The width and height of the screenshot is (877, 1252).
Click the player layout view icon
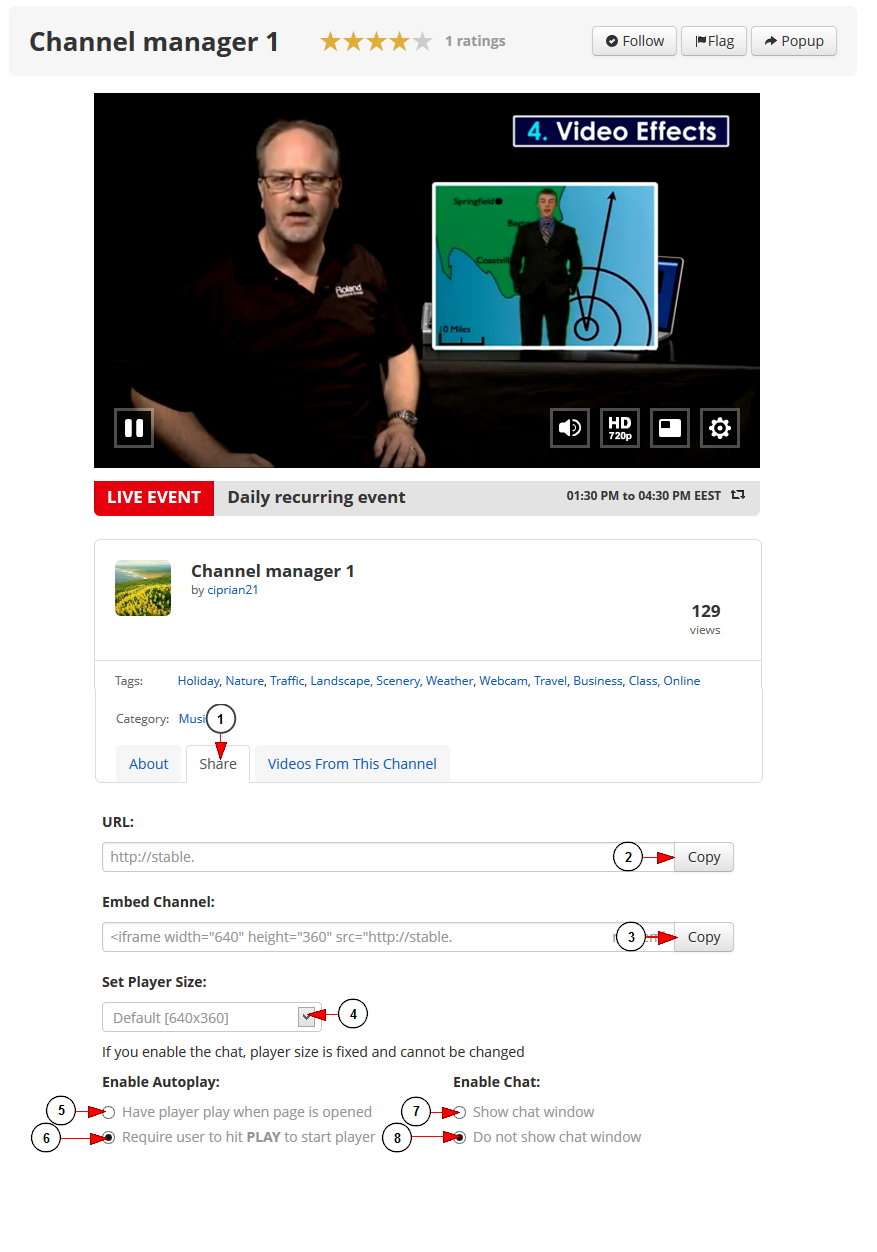coord(670,428)
